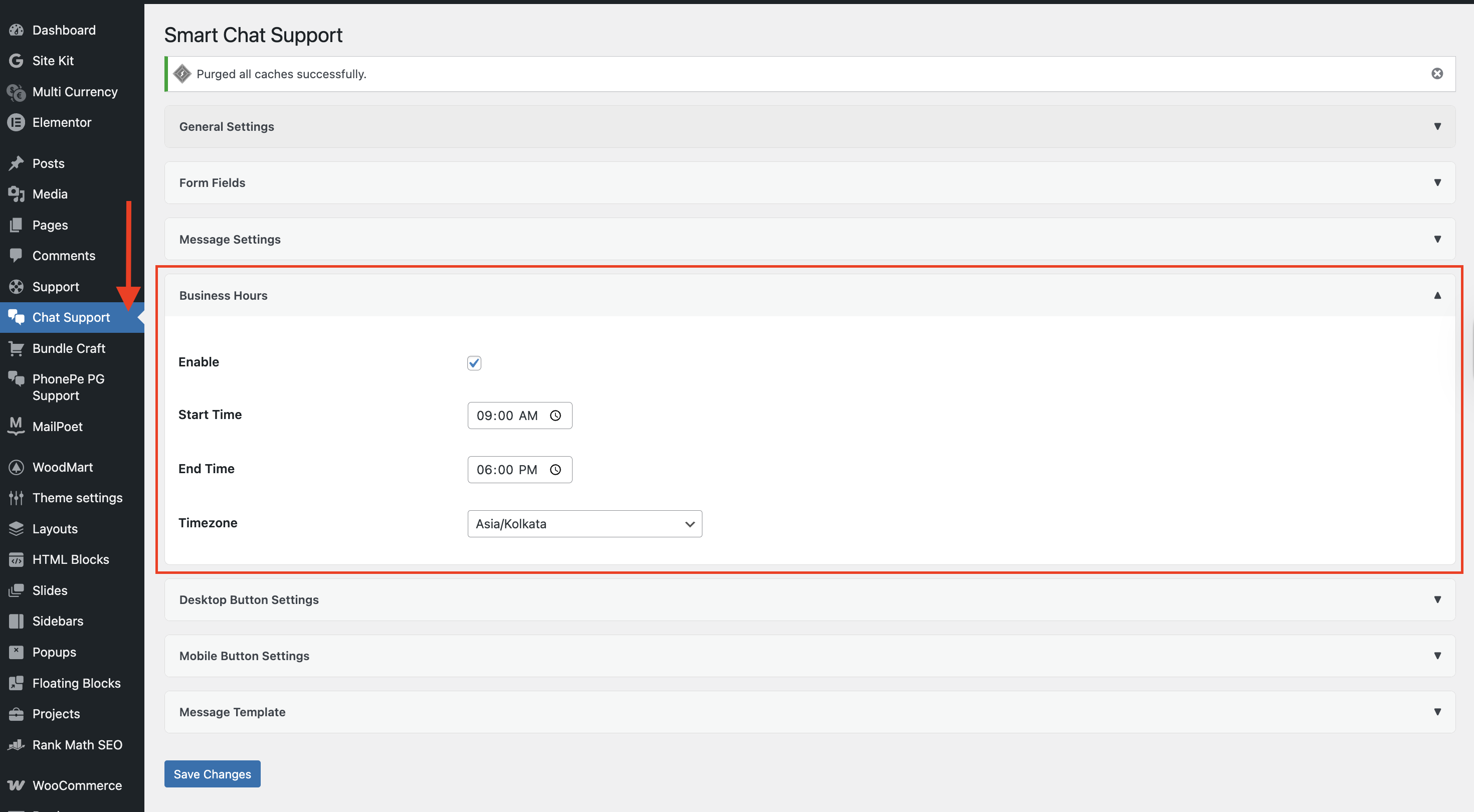Open the Rank Math SEO menu
The height and width of the screenshot is (812, 1474).
(77, 744)
